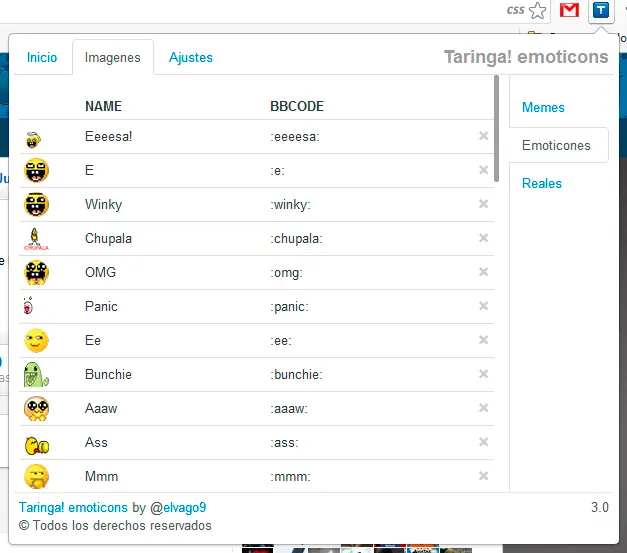Open the Taringa extension toolbar icon
Image resolution: width=627 pixels, height=553 pixels.
601,10
